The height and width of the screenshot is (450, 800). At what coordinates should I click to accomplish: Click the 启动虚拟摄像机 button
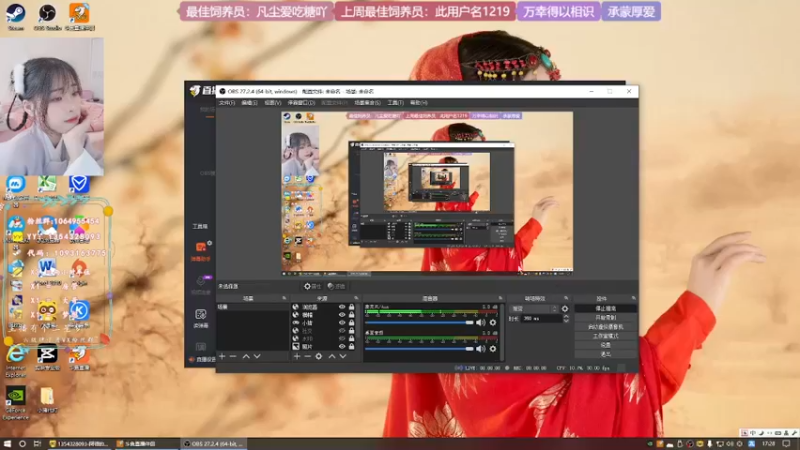point(606,327)
